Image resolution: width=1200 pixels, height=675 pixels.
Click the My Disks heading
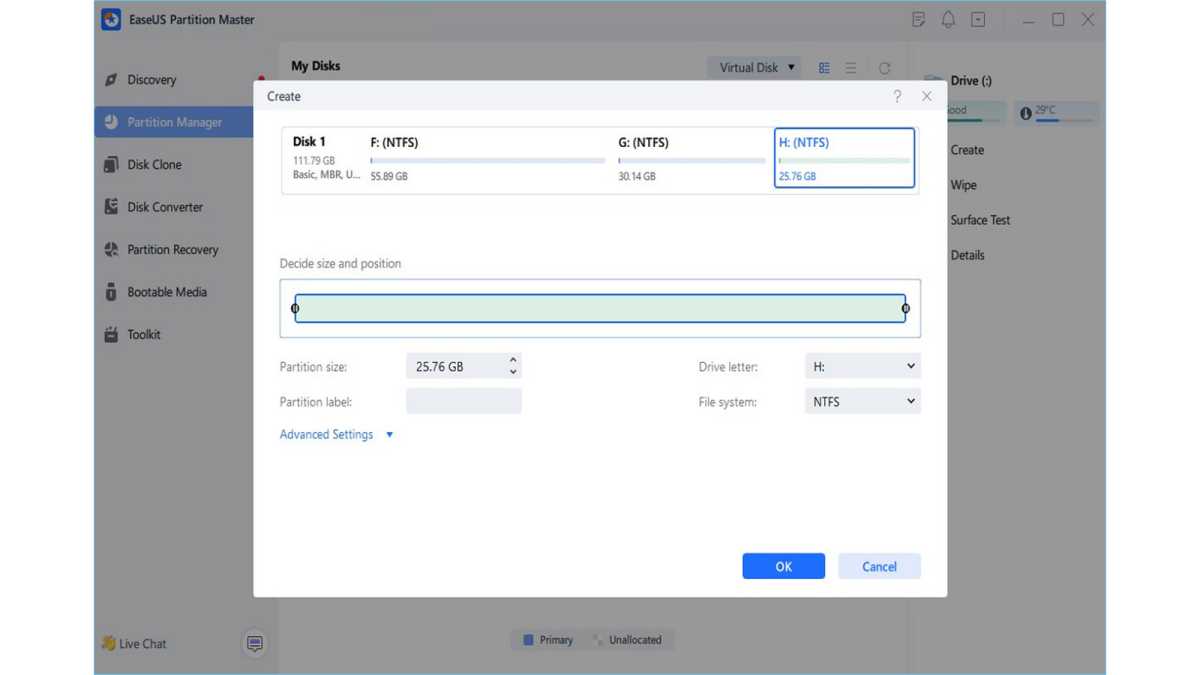[316, 66]
